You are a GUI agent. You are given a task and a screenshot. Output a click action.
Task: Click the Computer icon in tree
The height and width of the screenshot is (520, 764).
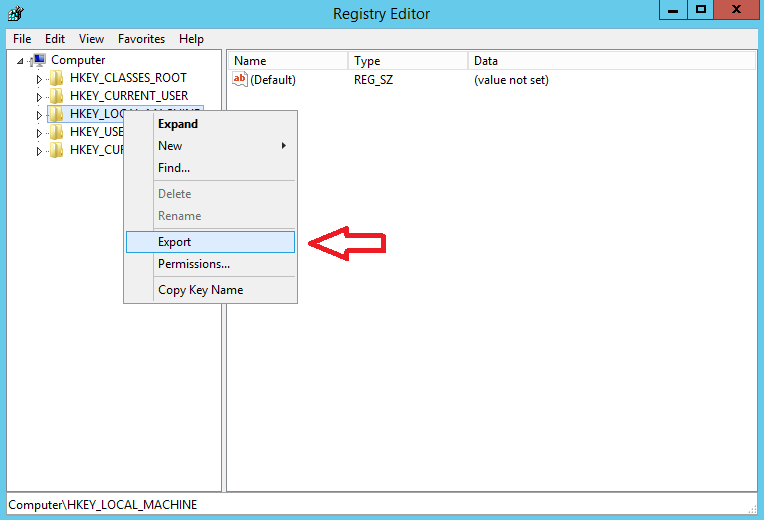(39, 60)
